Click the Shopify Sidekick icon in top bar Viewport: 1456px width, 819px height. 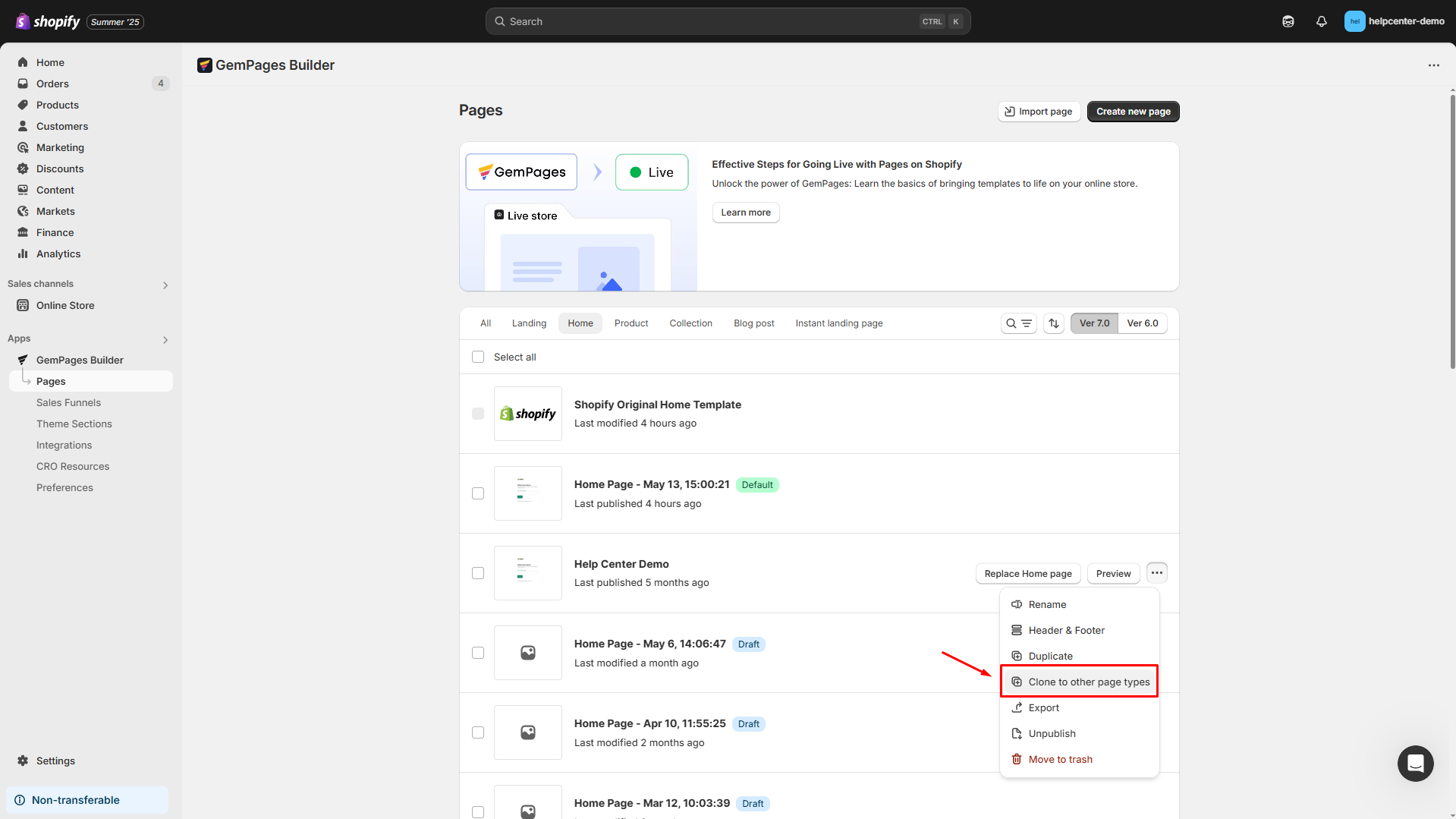click(x=1288, y=21)
